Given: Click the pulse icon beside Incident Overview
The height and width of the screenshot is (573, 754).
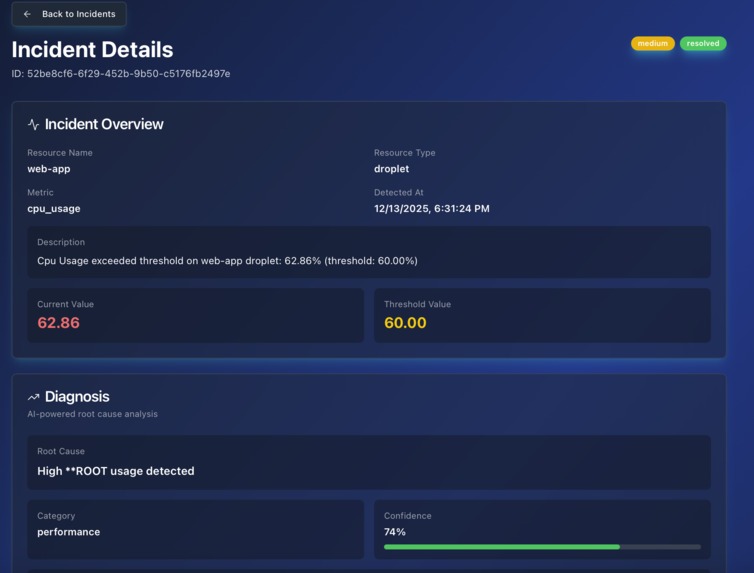Looking at the screenshot, I should click(33, 125).
